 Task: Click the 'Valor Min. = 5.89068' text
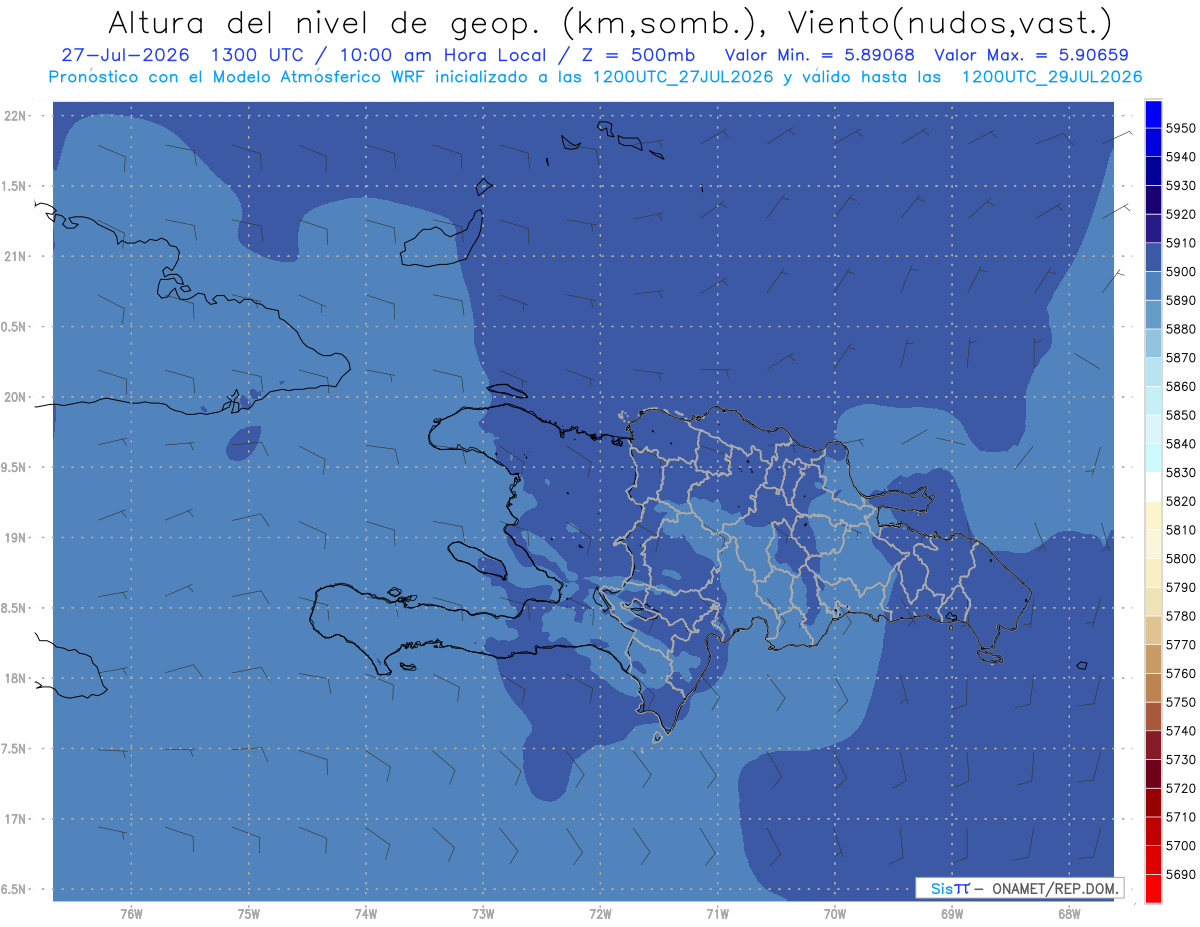coord(819,55)
